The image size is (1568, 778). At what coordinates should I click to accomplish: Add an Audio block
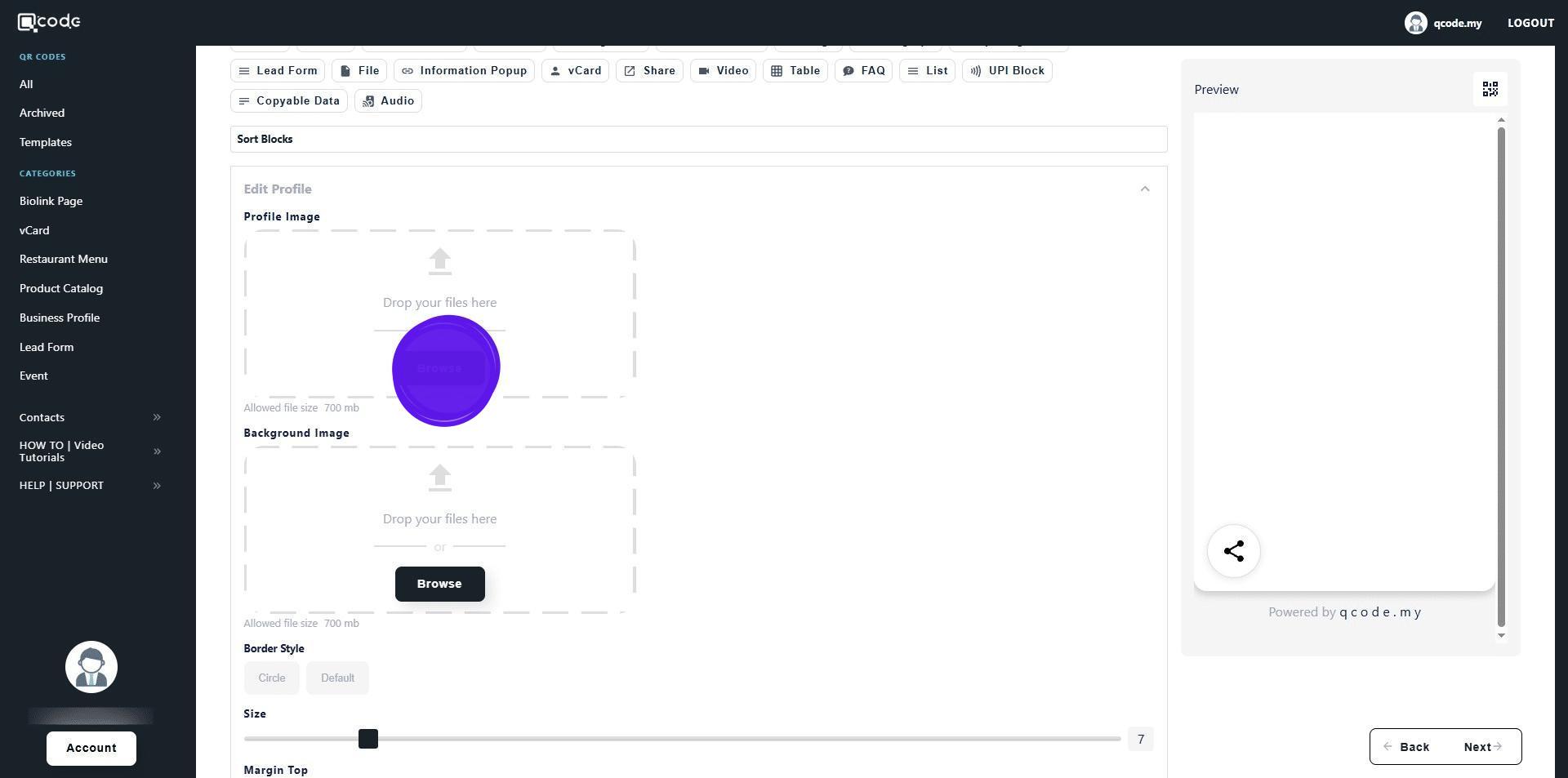coord(388,101)
